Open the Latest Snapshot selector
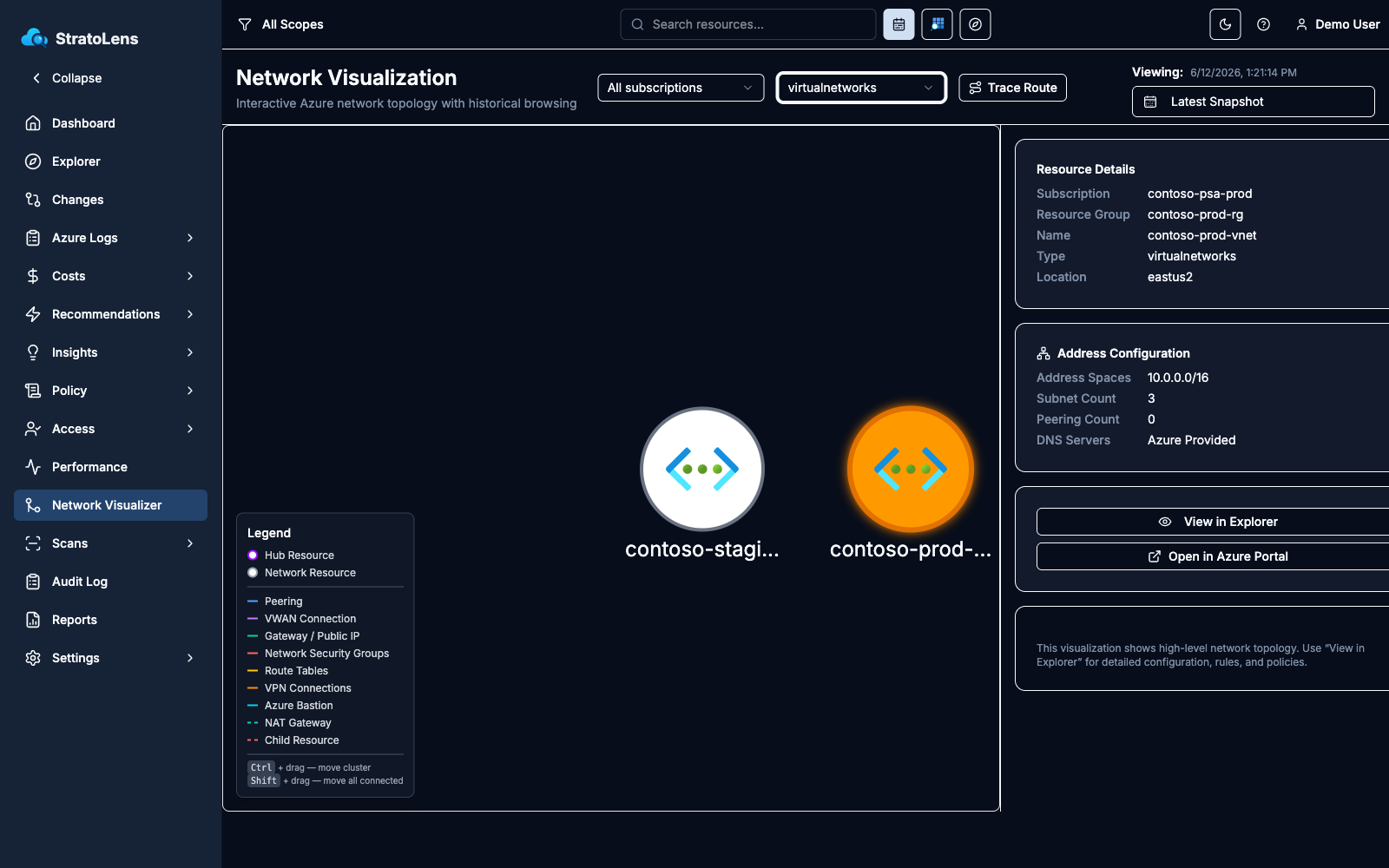1389x868 pixels. tap(1253, 102)
